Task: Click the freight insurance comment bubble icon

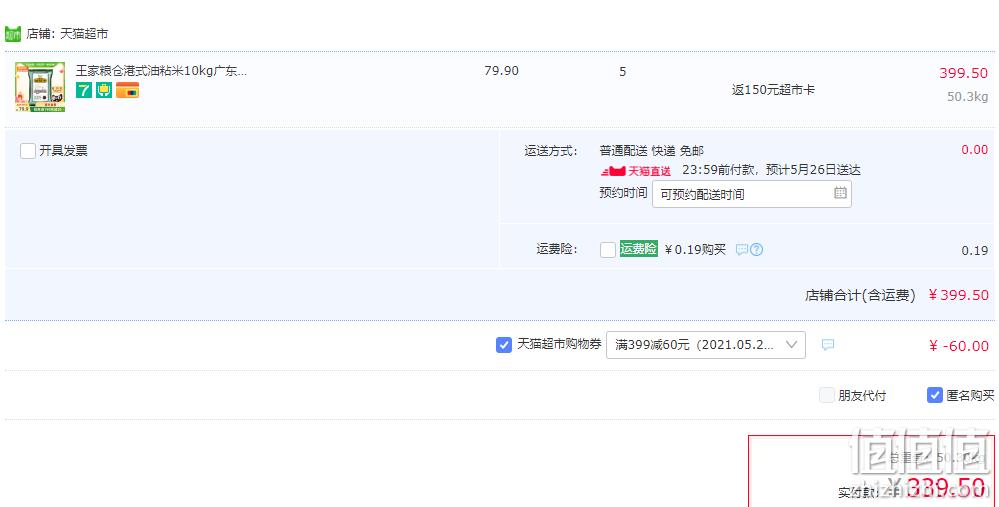Action: tap(742, 250)
